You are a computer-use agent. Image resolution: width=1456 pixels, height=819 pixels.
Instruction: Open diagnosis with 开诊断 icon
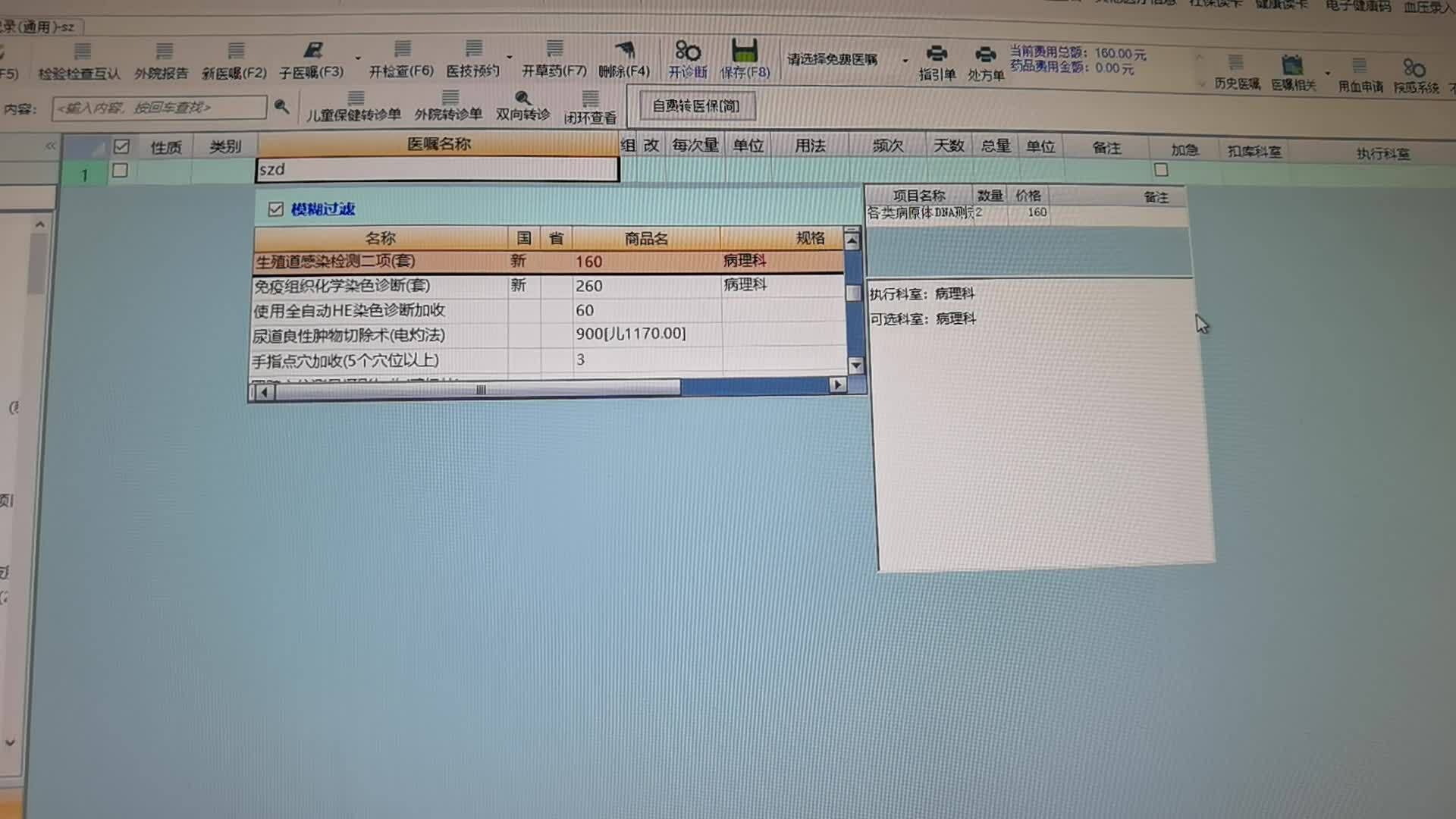coord(688,60)
